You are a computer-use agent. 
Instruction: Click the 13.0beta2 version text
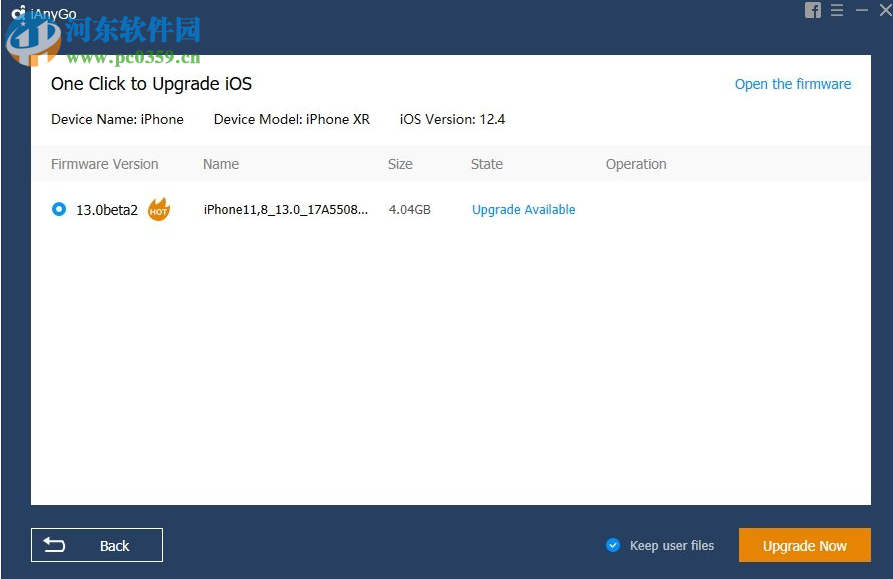(107, 210)
